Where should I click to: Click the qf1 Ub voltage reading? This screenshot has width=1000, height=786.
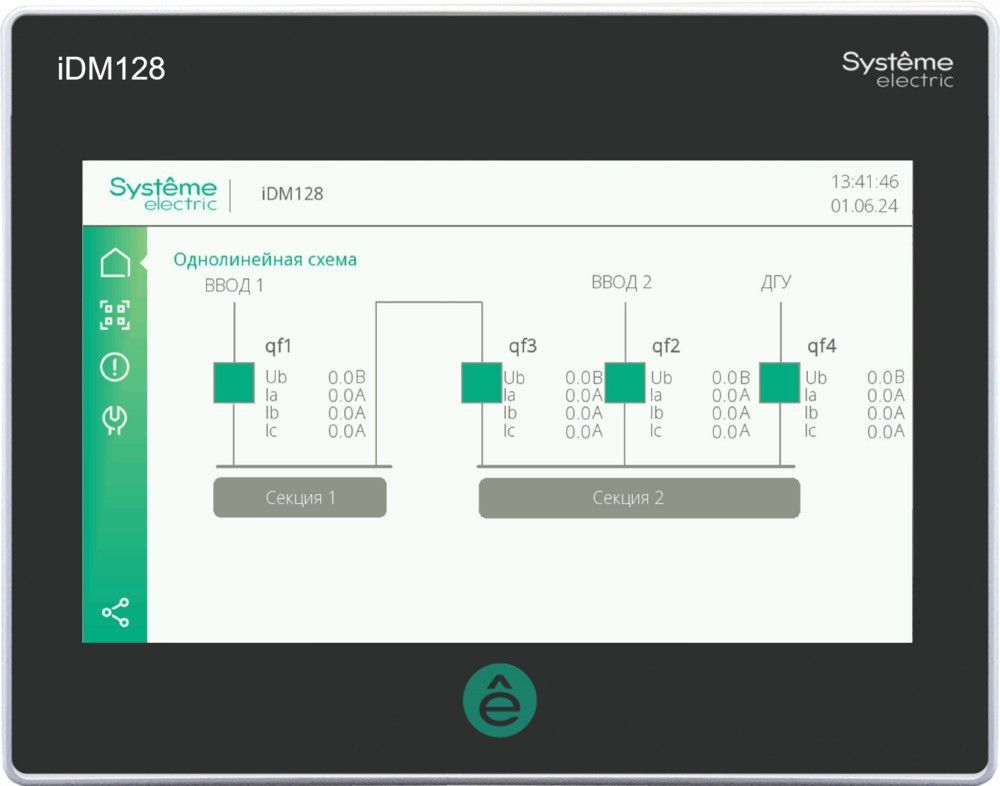point(346,377)
